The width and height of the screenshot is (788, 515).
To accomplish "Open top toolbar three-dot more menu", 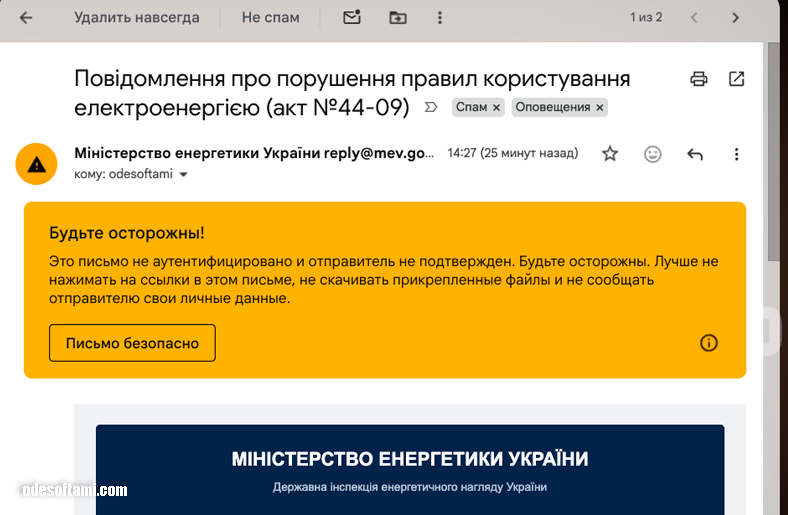I will point(440,18).
